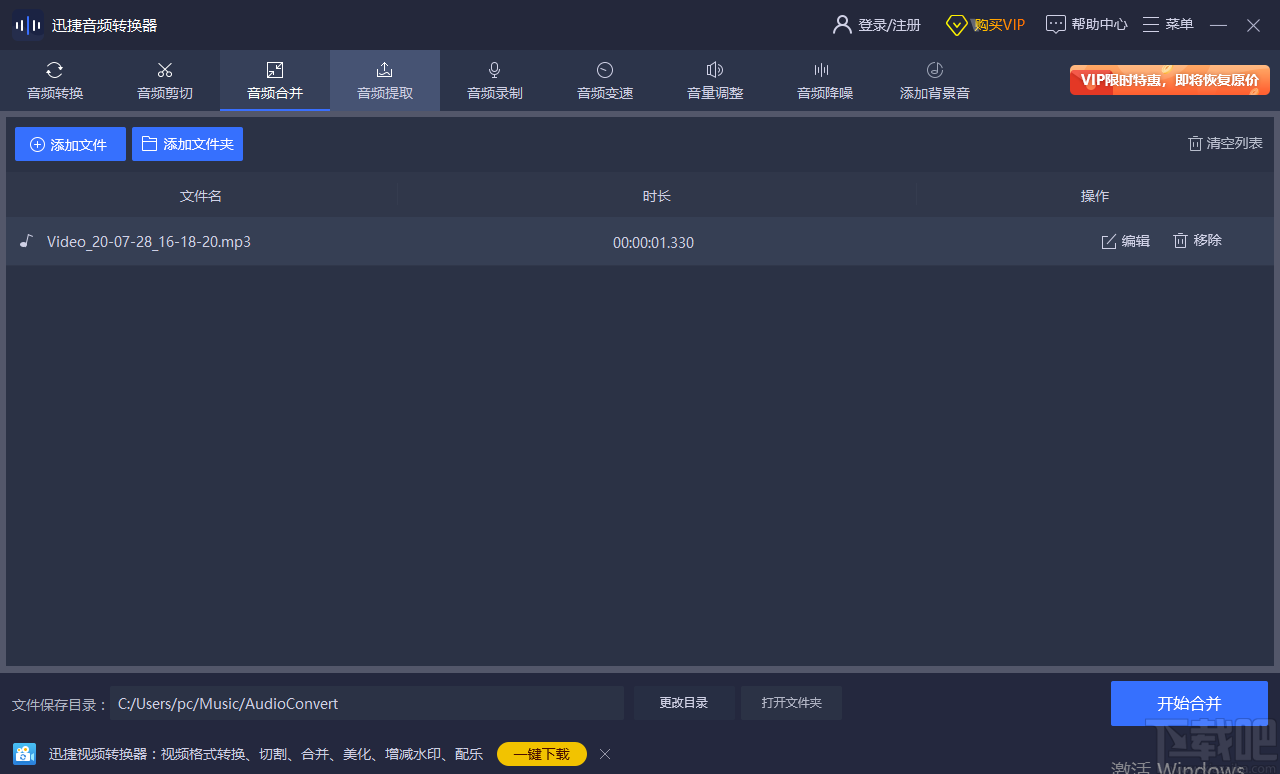This screenshot has height=774, width=1280.
Task: Open the 菜单 main menu
Action: (x=1168, y=25)
